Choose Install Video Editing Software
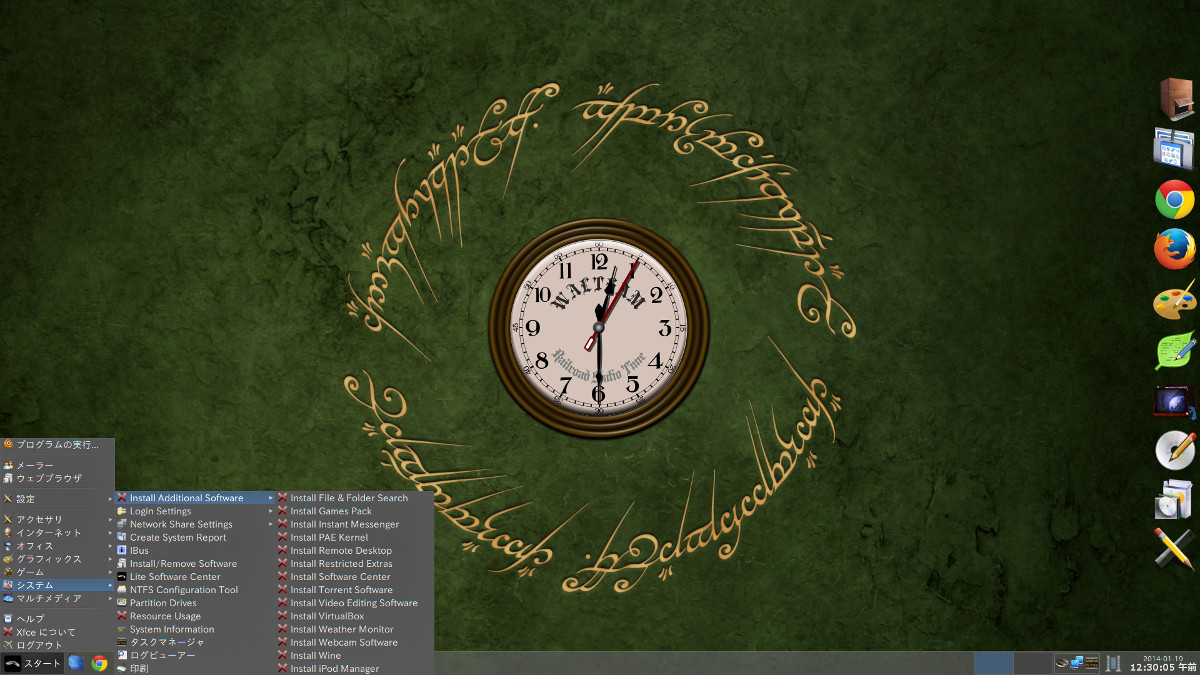1200x675 pixels. pyautogui.click(x=355, y=603)
